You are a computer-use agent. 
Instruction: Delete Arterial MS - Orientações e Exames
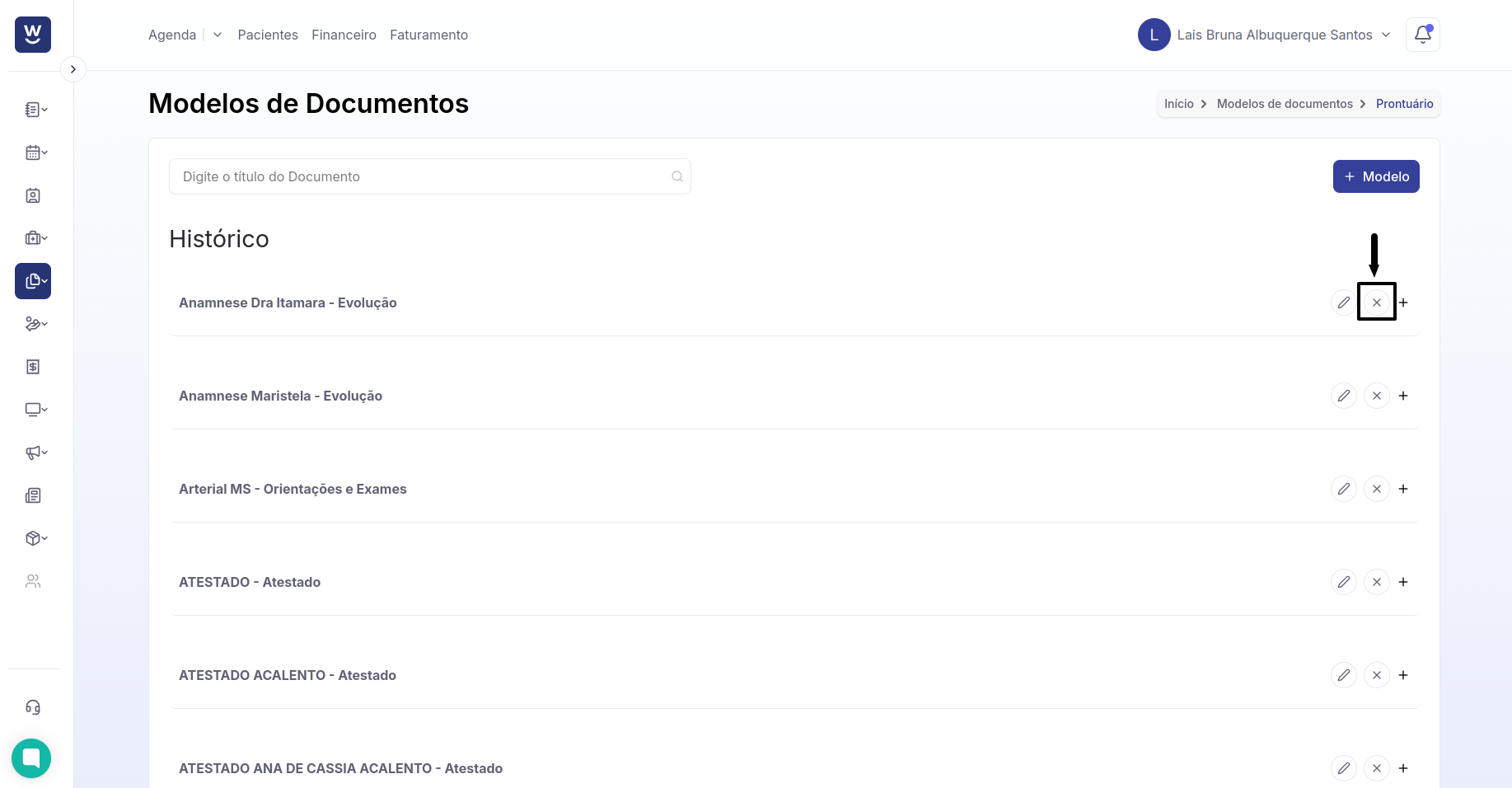(1377, 489)
